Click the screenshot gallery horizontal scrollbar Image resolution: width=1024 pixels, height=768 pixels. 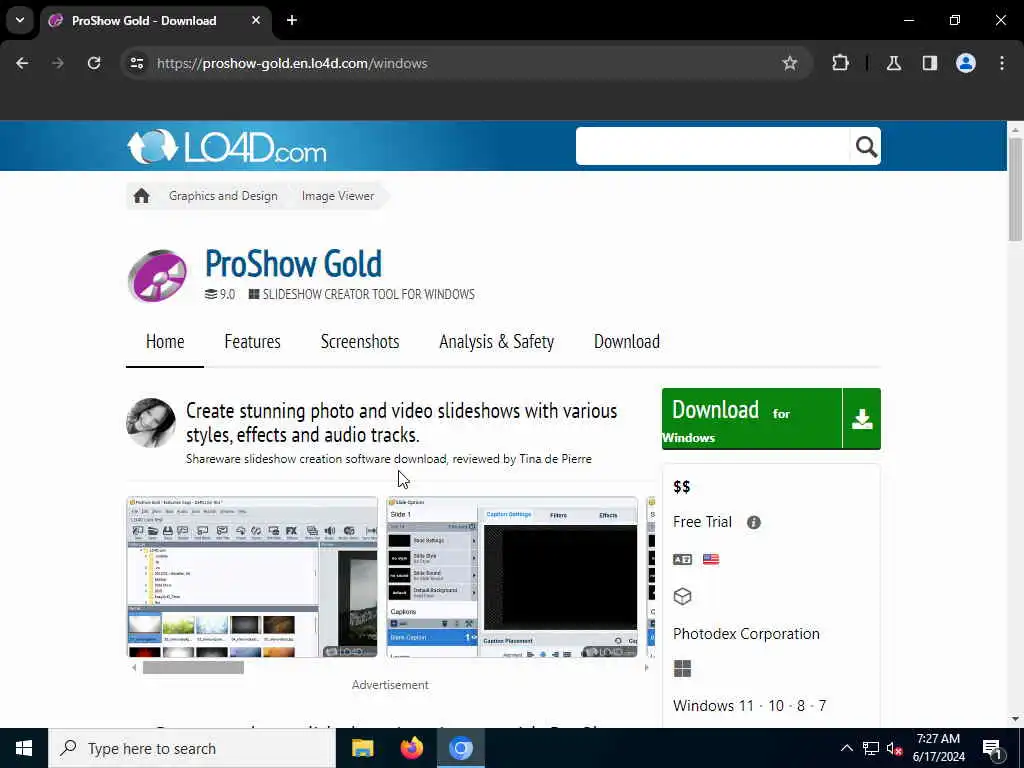click(193, 667)
